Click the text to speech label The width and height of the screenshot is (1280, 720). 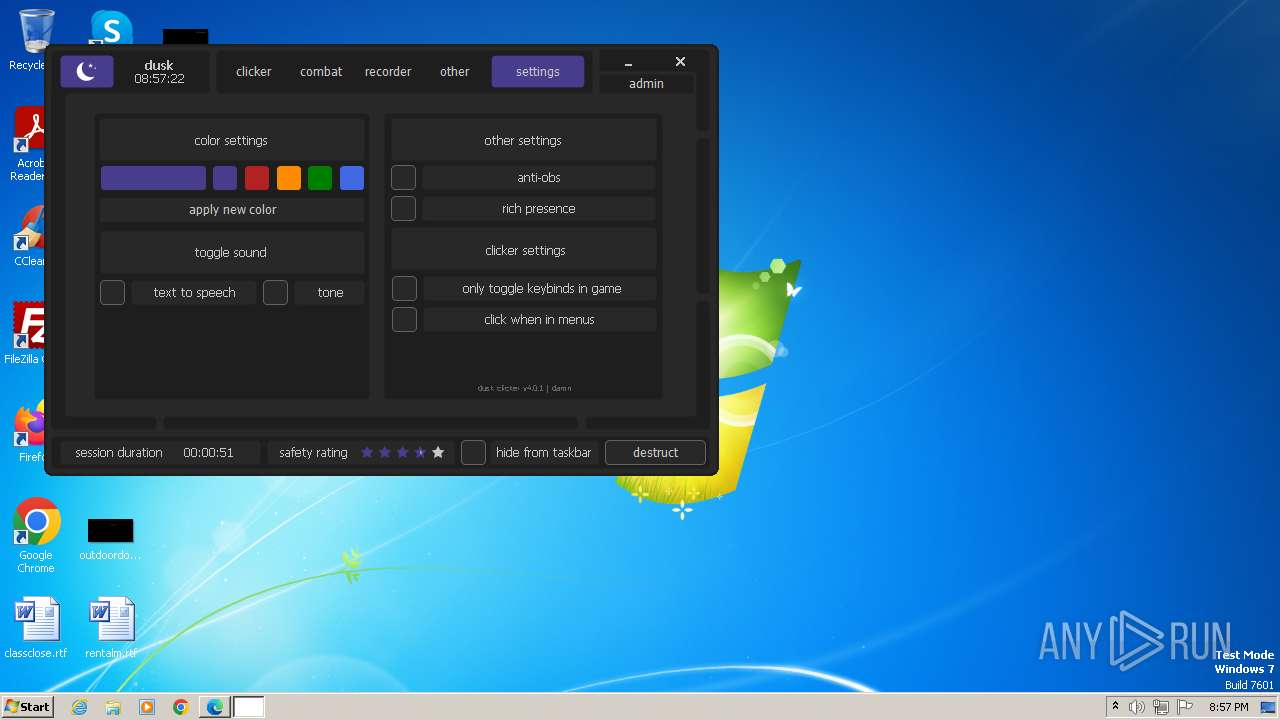(194, 293)
